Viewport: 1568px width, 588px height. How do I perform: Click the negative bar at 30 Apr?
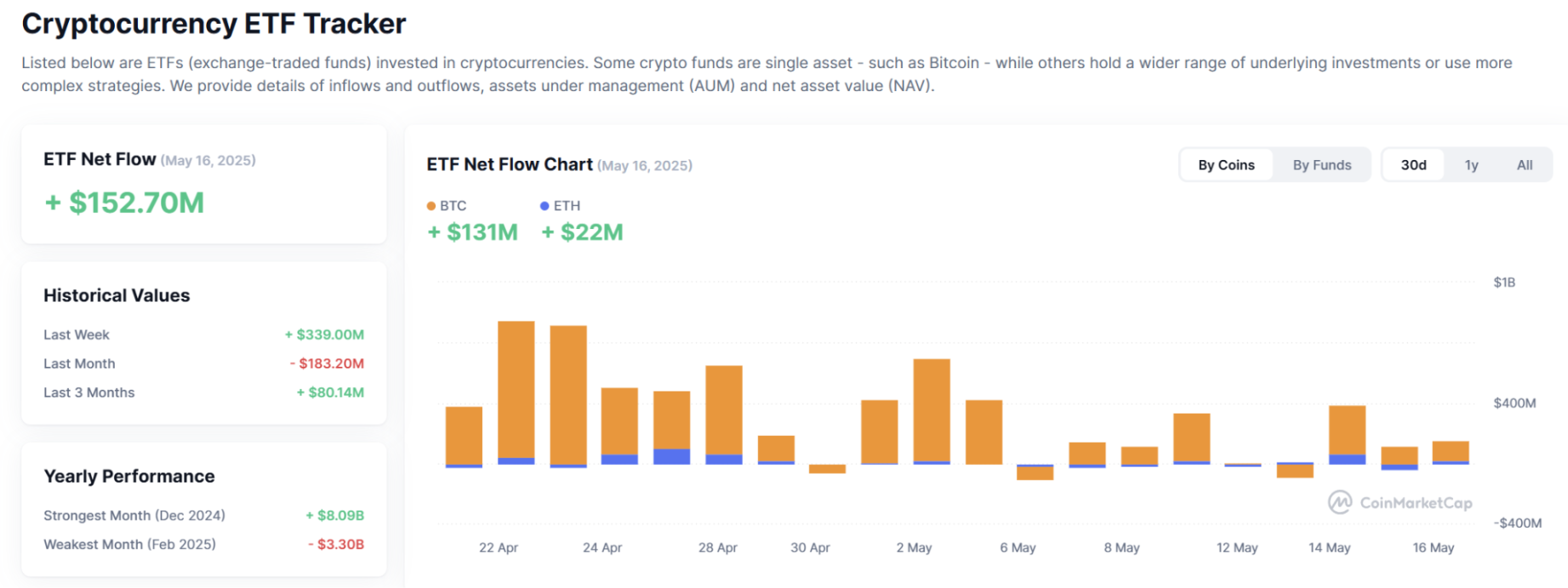pos(827,469)
